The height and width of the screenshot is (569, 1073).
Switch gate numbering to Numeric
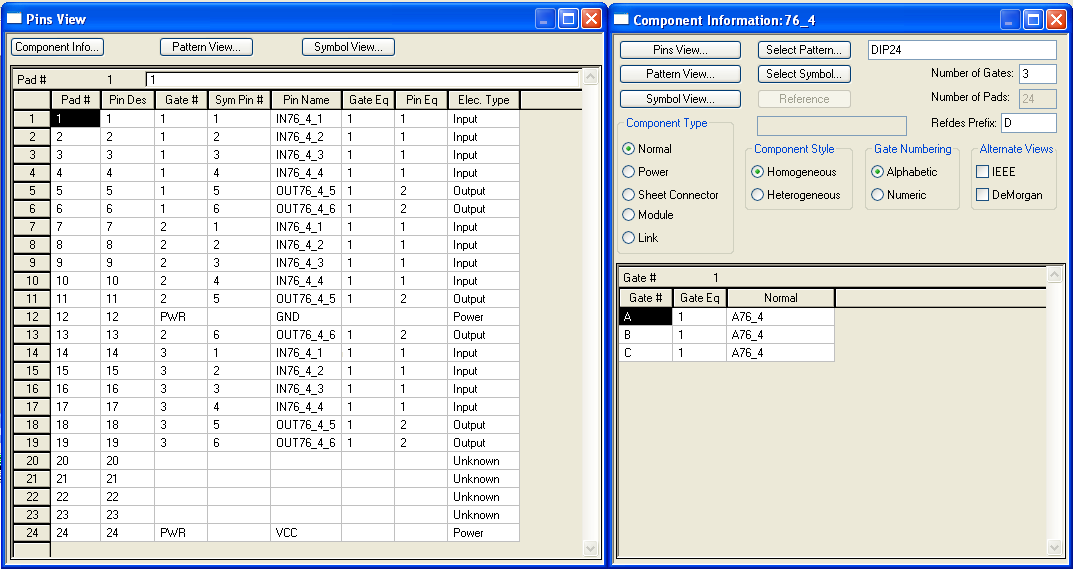point(878,195)
